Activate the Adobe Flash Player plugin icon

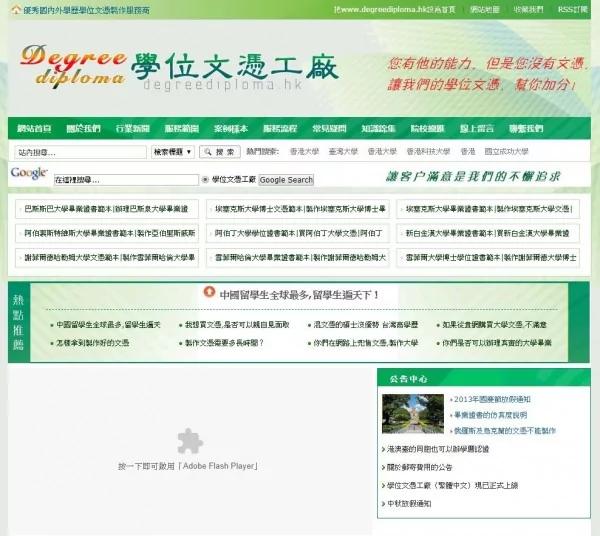(190, 441)
